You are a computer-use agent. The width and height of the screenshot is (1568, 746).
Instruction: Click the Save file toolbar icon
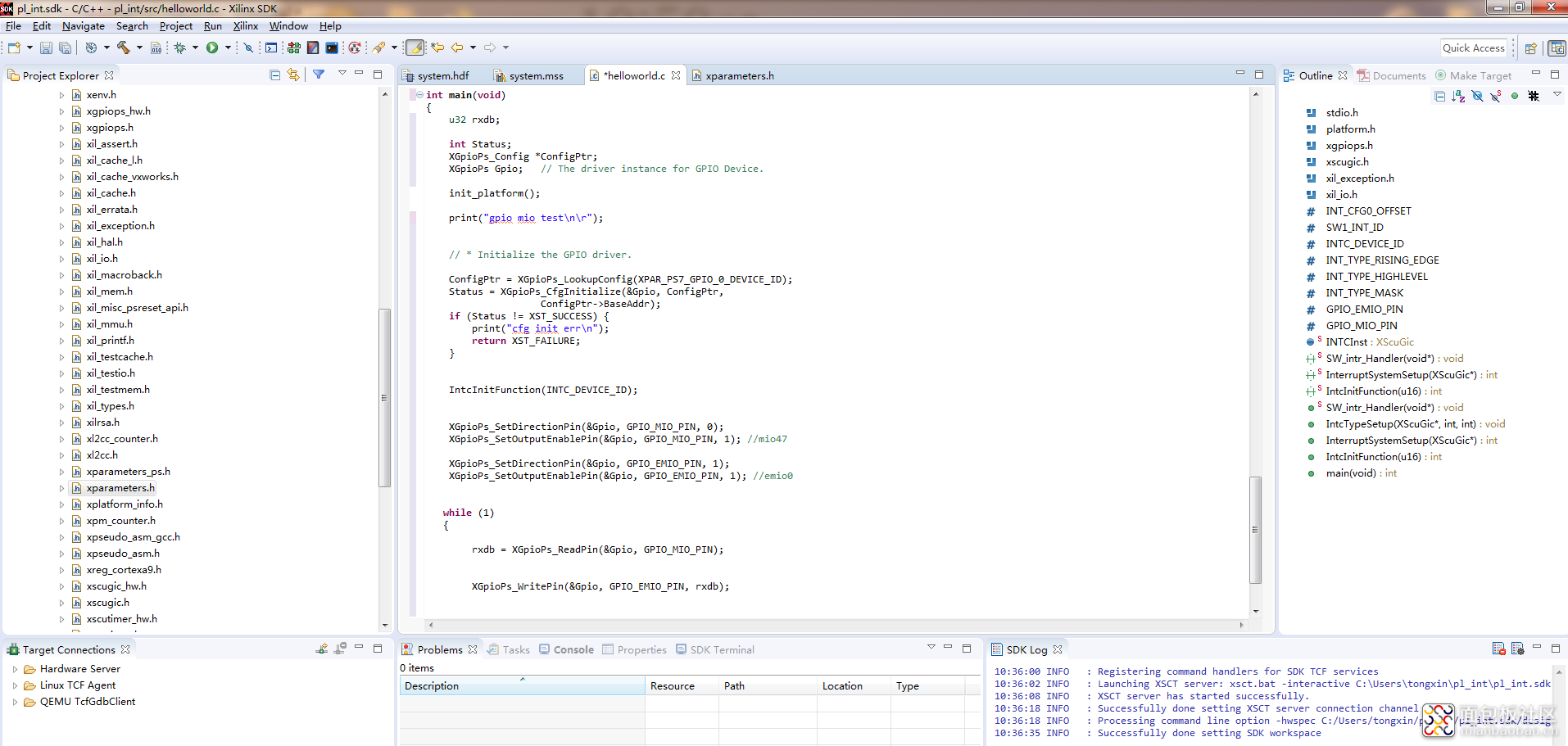(46, 48)
